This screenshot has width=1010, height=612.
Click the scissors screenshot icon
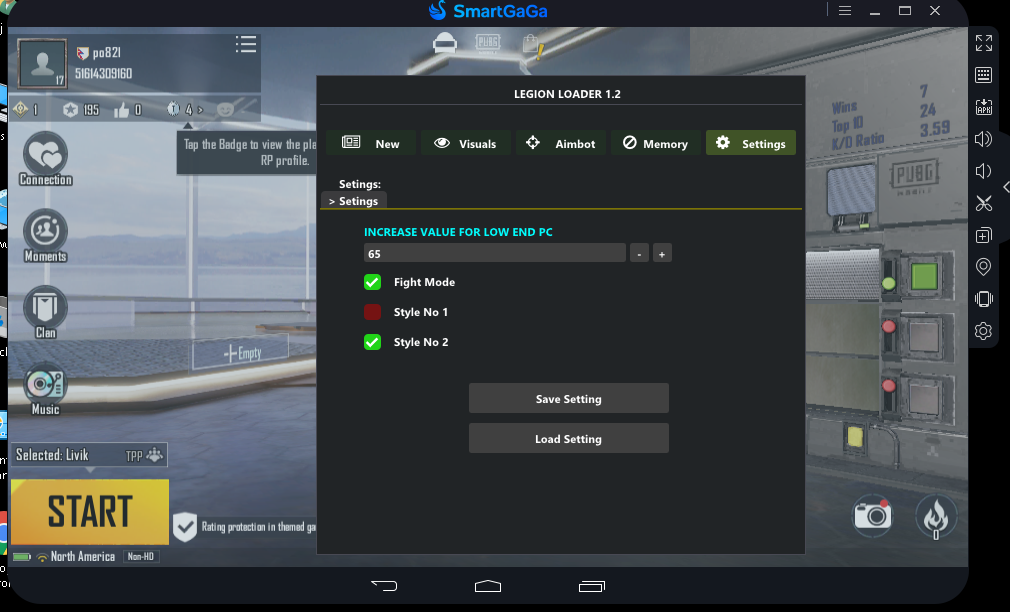click(x=984, y=204)
